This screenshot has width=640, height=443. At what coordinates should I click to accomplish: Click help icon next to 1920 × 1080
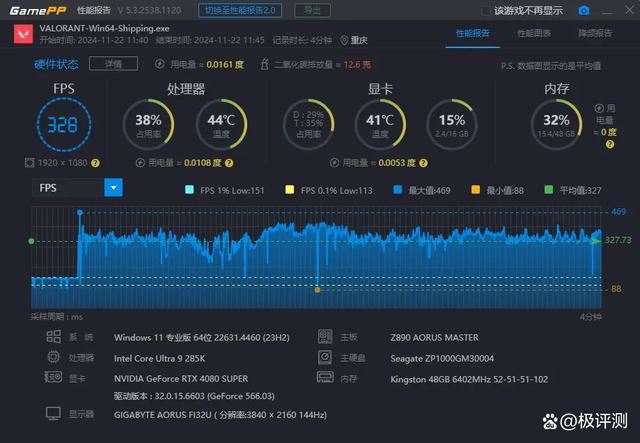tap(95, 163)
